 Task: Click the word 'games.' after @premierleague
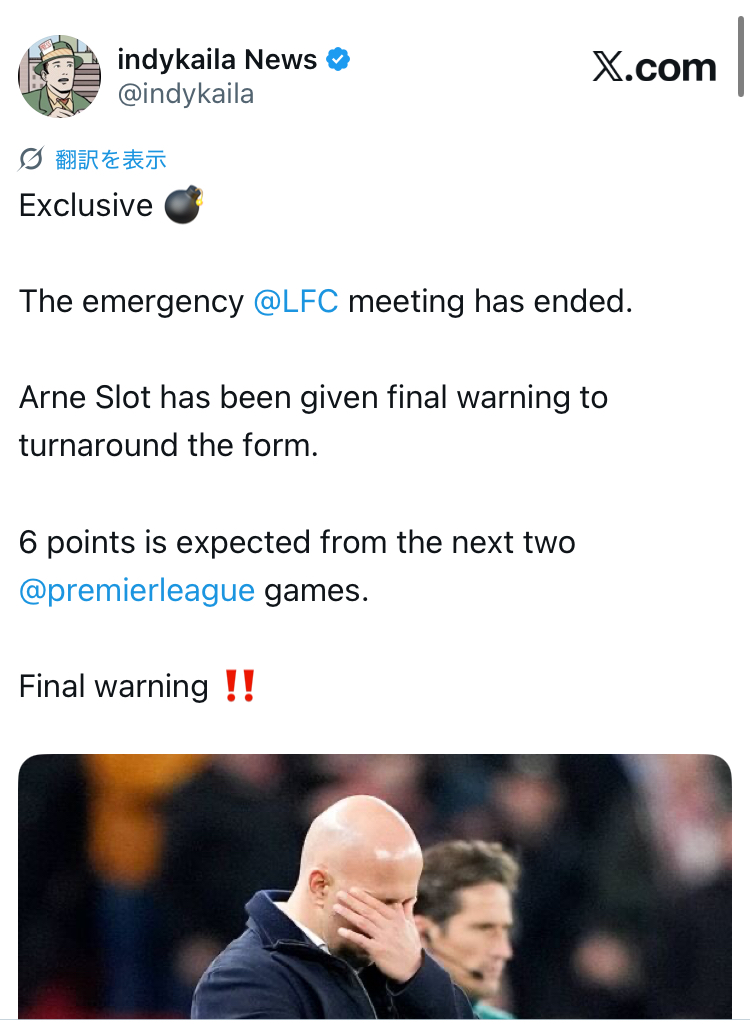click(x=316, y=590)
